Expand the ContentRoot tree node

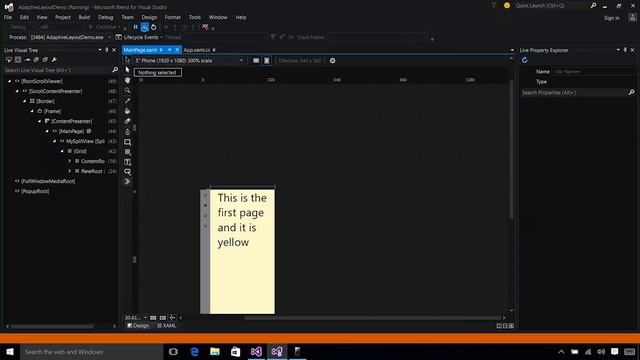70,161
